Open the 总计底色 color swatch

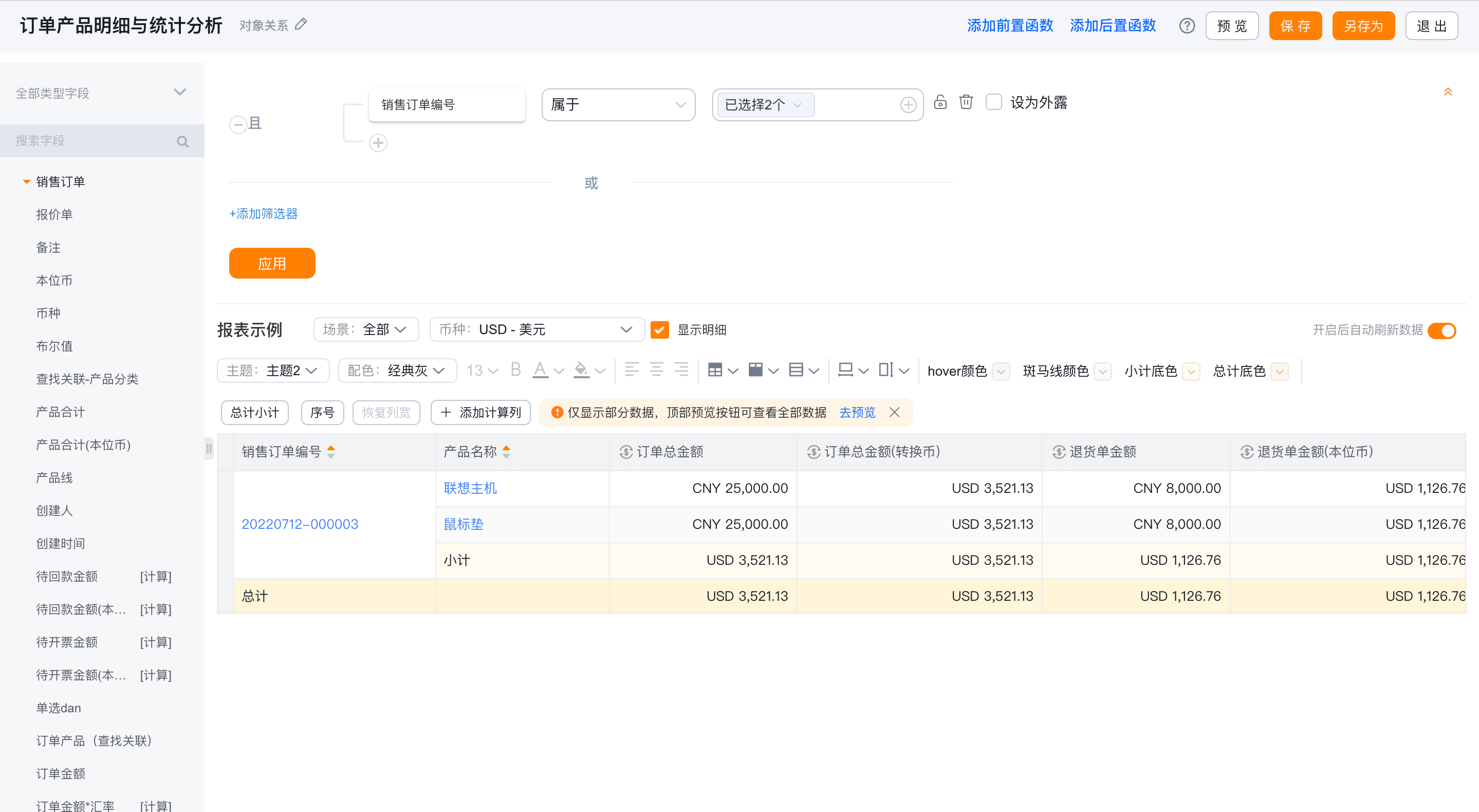point(1279,372)
